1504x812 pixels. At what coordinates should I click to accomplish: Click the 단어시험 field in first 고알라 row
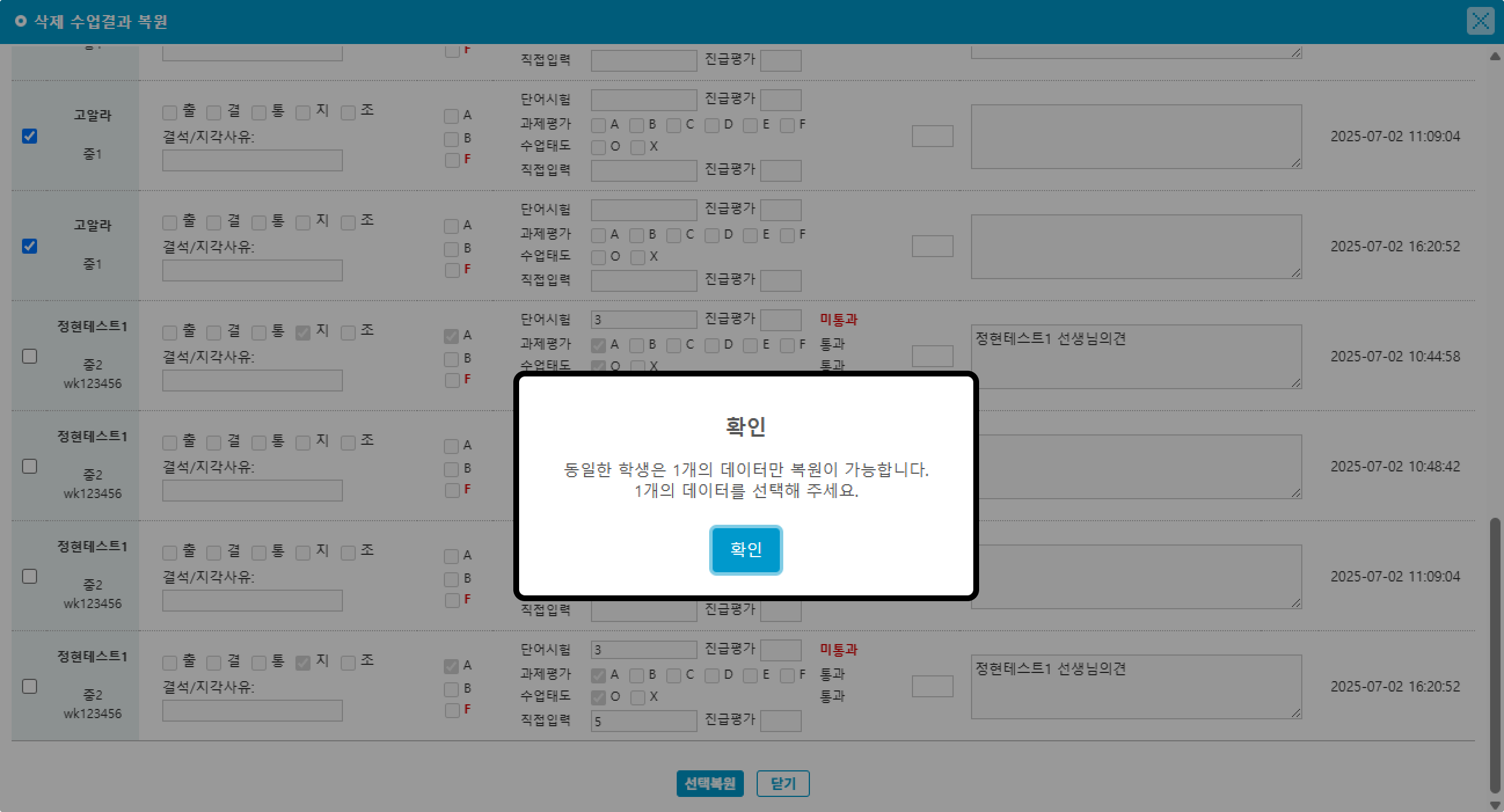click(x=644, y=100)
